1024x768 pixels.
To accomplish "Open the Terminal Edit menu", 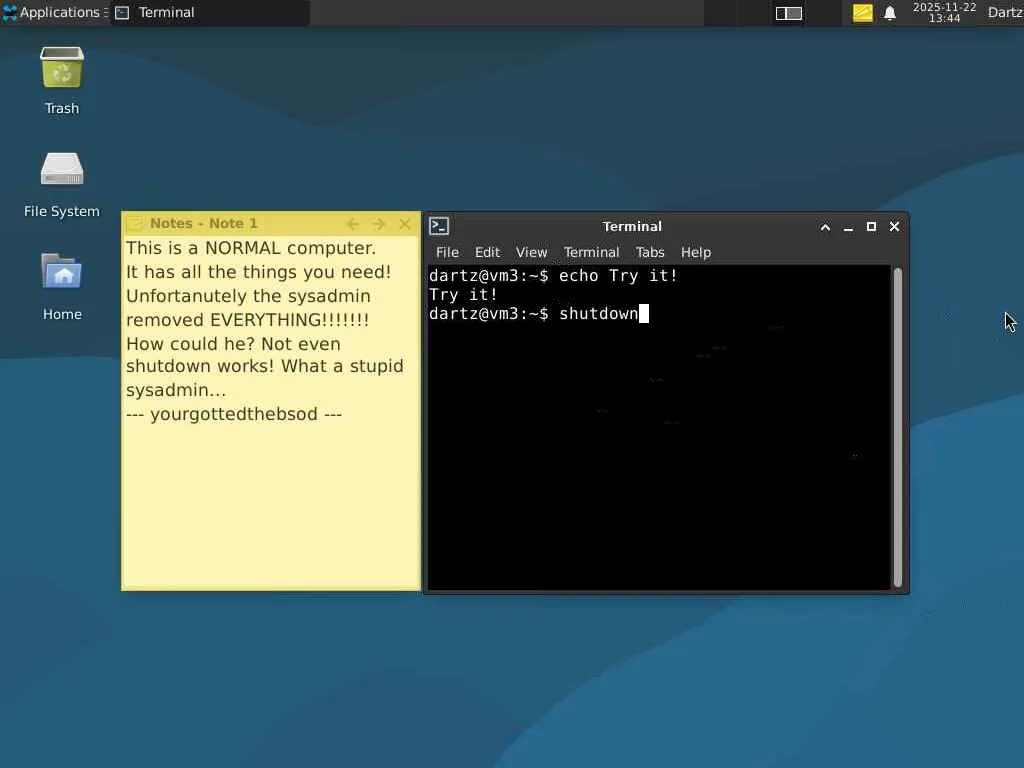I will point(487,252).
